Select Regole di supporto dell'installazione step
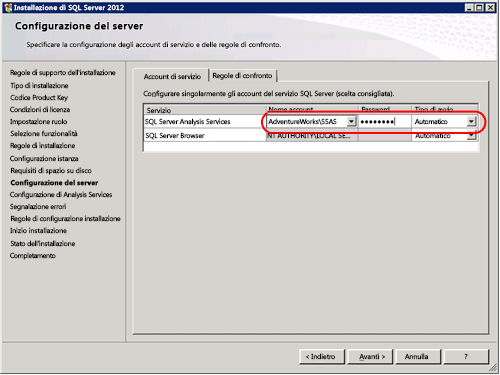 pyautogui.click(x=63, y=73)
